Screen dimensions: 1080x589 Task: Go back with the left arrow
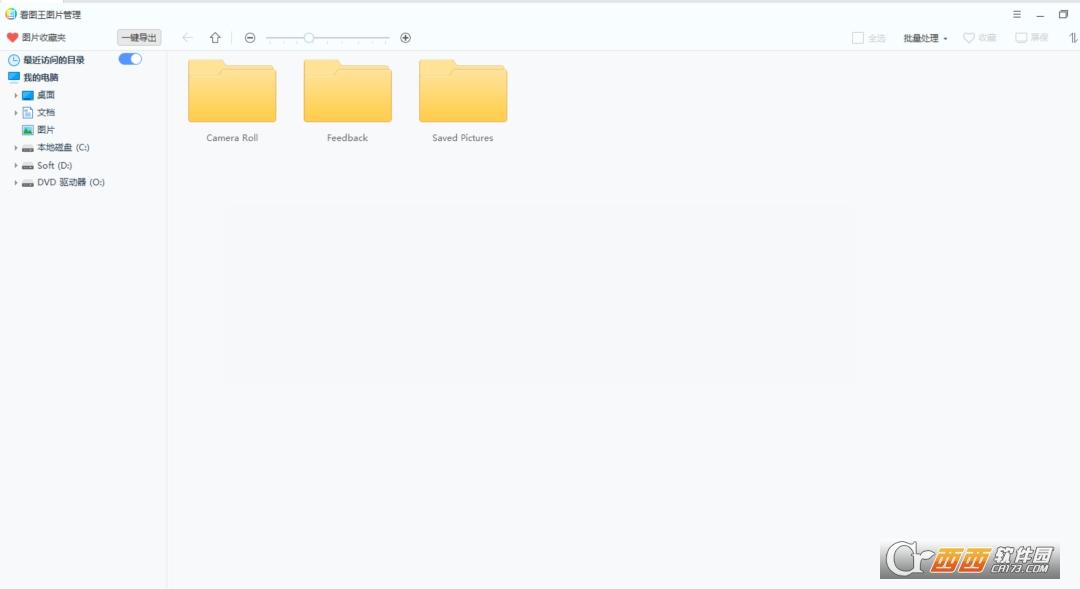pos(187,38)
